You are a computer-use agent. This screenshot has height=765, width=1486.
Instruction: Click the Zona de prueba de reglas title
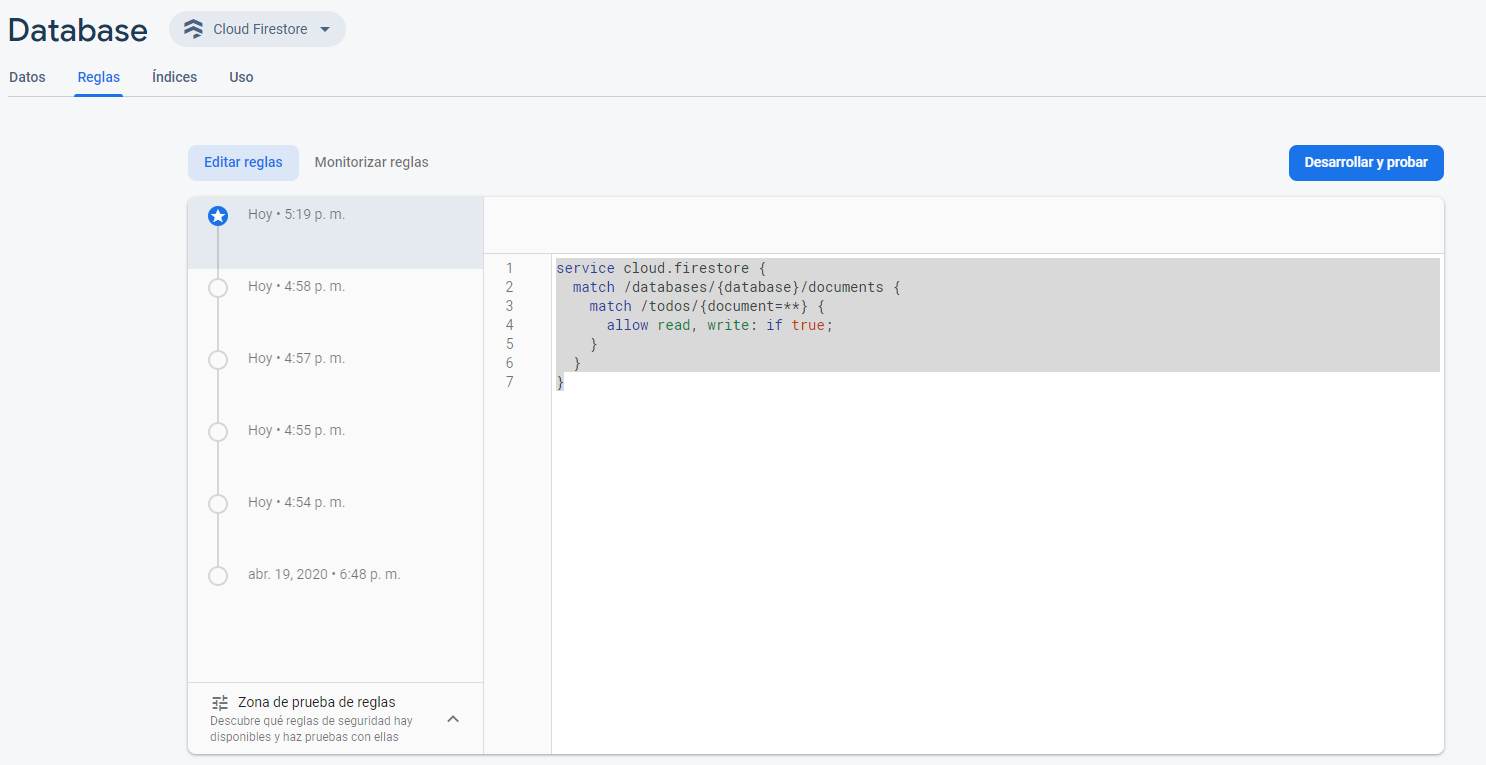pos(316,702)
